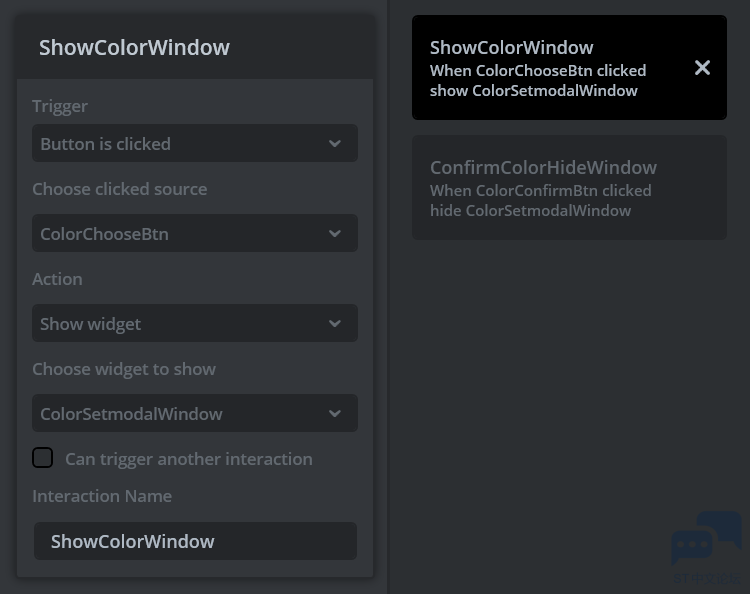Click the chevron beside ColorSetmodalWindow
750x594 pixels.
click(335, 414)
